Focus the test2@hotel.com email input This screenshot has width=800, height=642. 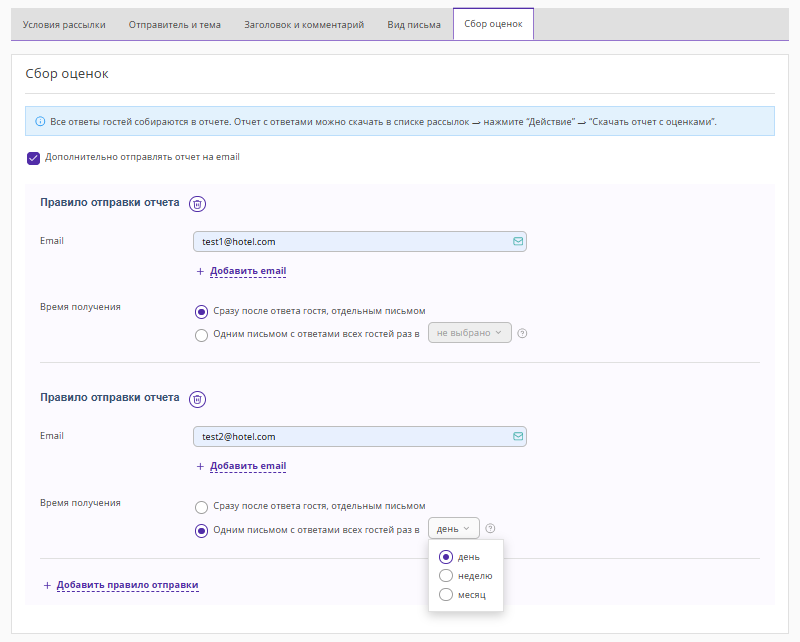tap(350, 436)
